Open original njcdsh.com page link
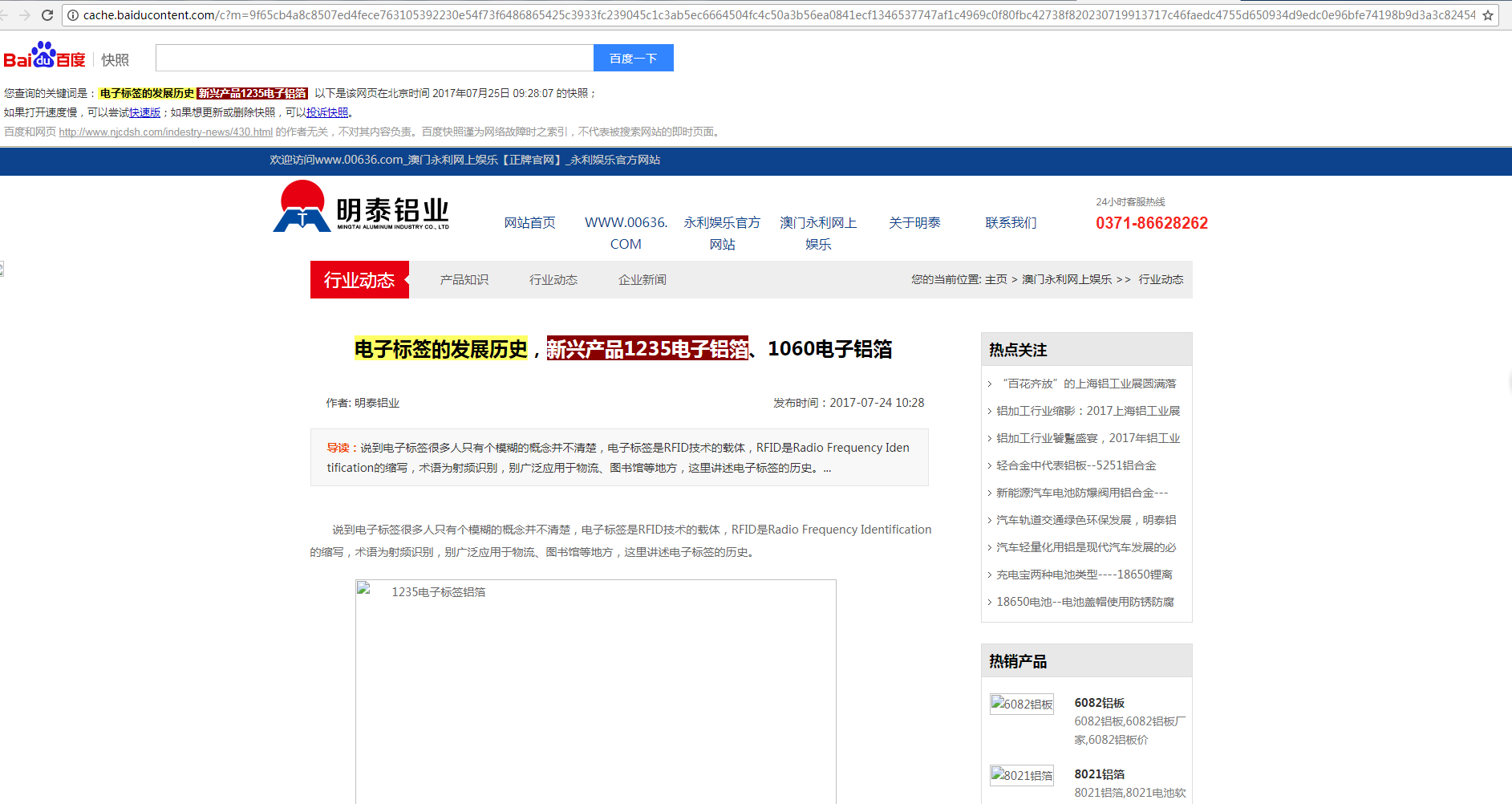1512x804 pixels. pos(165,132)
